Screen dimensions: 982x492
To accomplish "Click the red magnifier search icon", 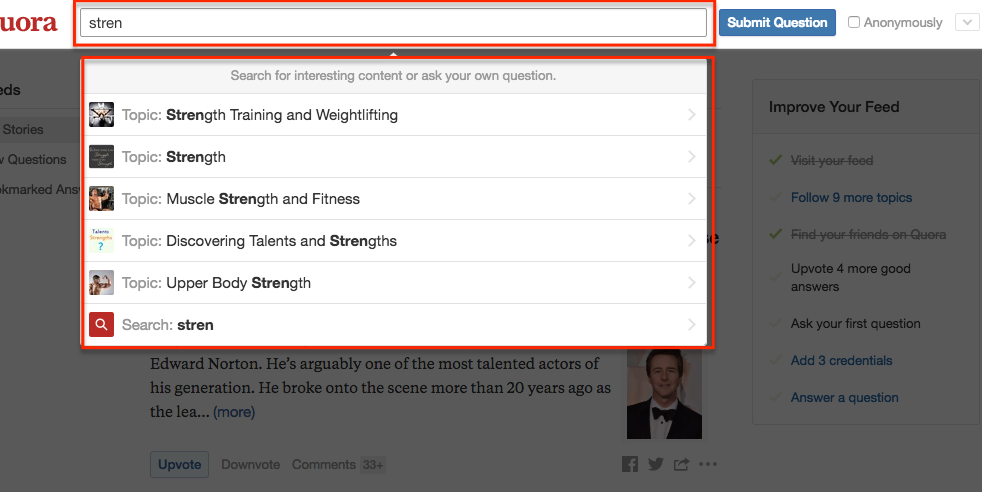I will click(101, 324).
